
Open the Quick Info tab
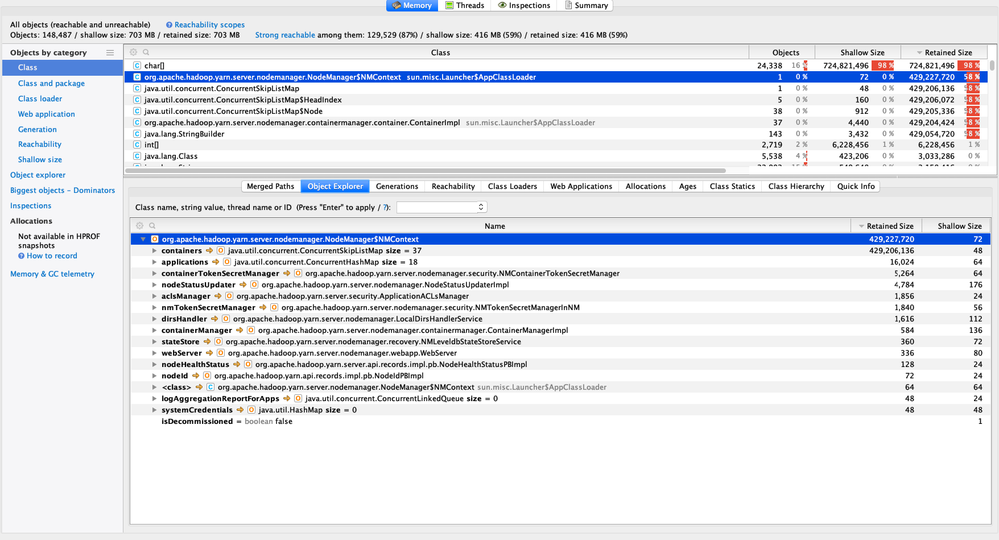[x=856, y=187]
